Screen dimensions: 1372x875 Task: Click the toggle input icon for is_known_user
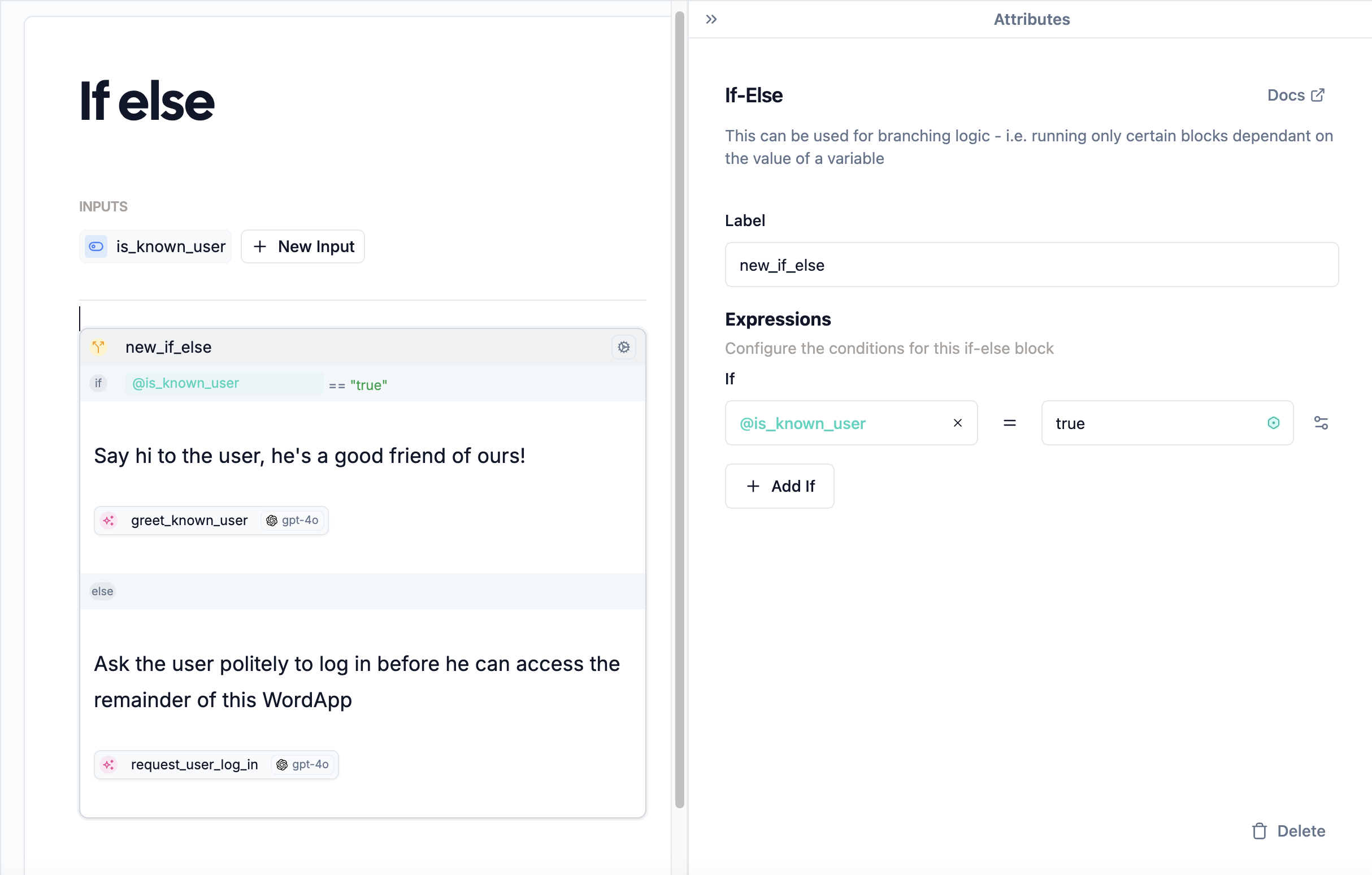96,246
